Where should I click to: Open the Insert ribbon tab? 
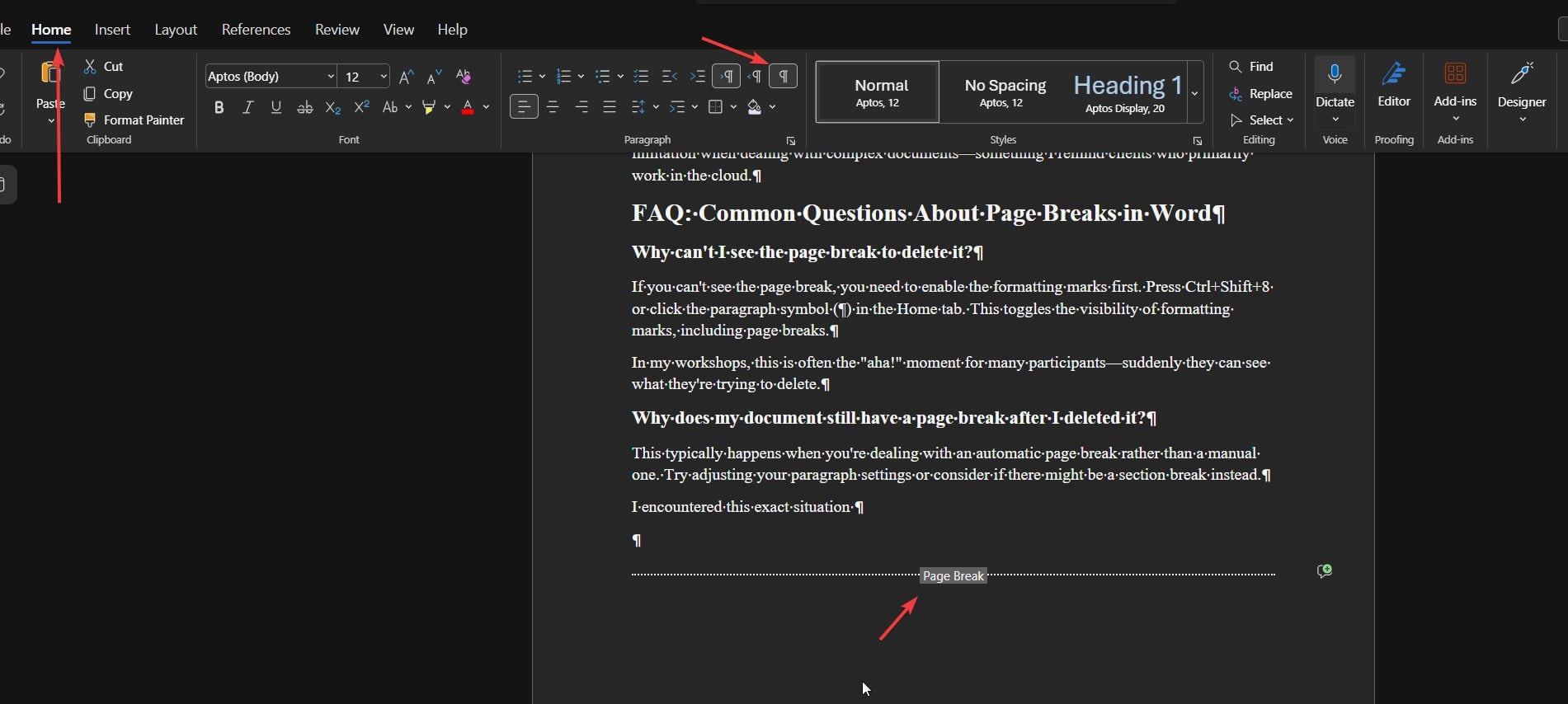point(112,30)
